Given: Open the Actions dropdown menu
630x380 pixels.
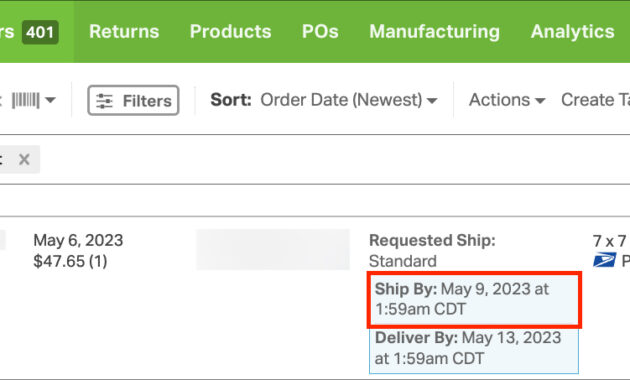Looking at the screenshot, I should [x=507, y=100].
